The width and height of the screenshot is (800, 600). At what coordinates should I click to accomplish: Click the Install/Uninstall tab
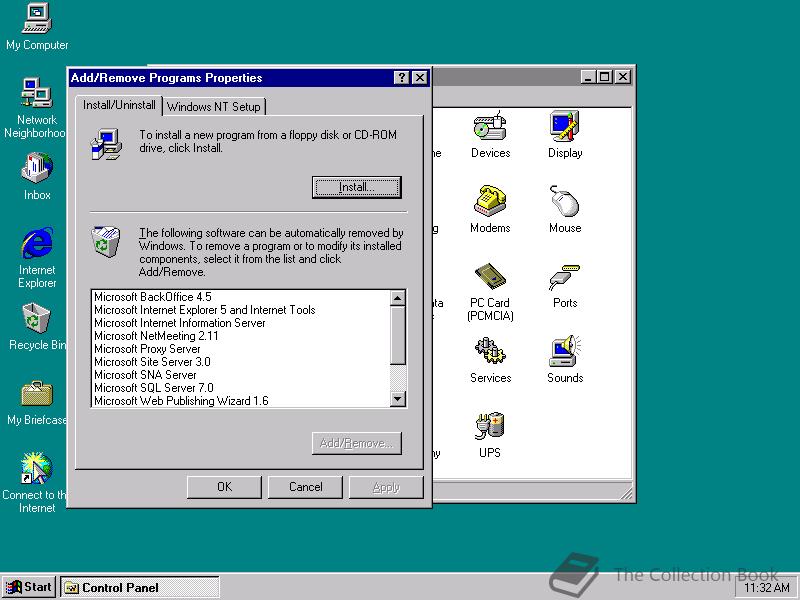coord(119,105)
